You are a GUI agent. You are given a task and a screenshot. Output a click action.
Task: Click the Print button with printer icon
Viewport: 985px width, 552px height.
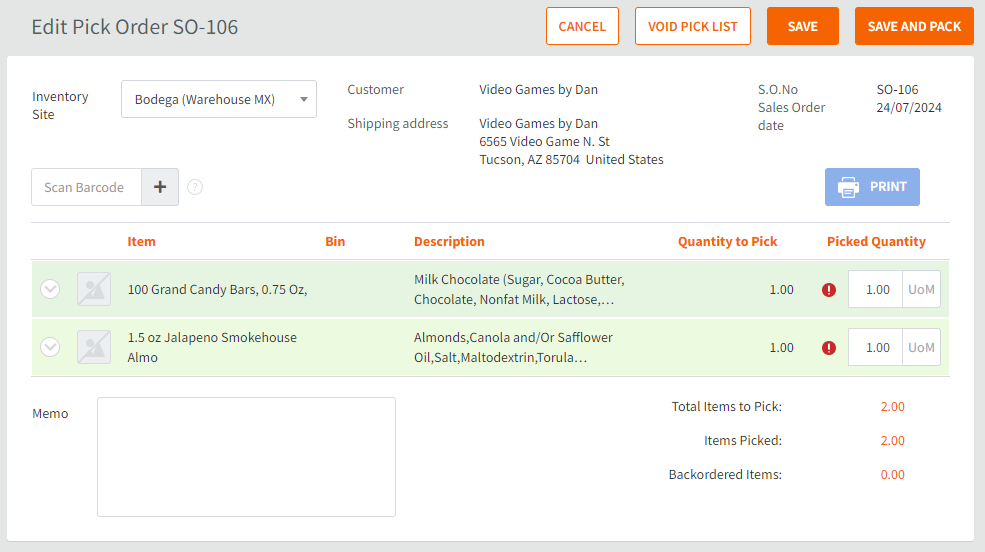(x=872, y=187)
